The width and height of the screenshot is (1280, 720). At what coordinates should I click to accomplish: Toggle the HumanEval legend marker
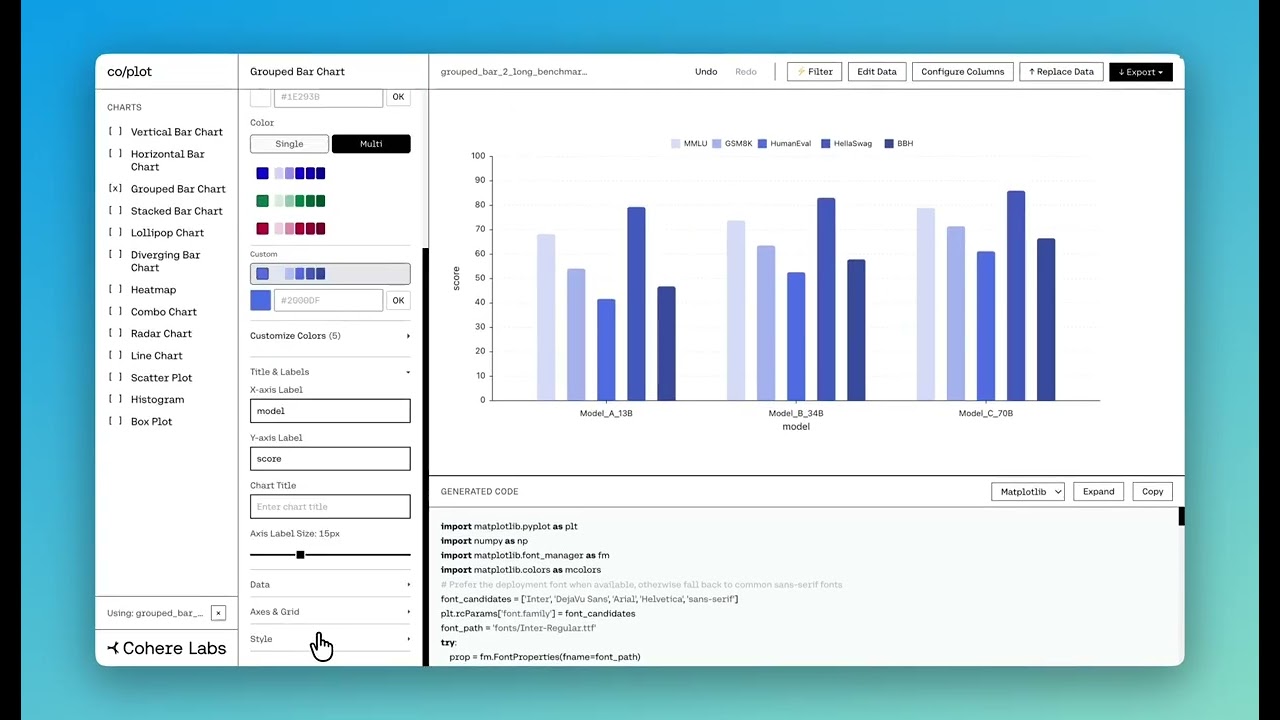(x=762, y=144)
